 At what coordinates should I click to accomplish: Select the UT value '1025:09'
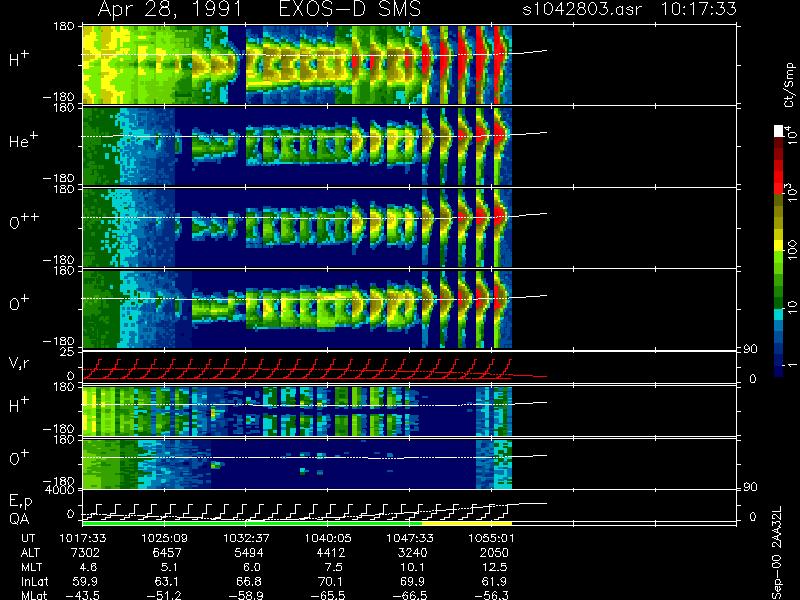tap(164, 538)
